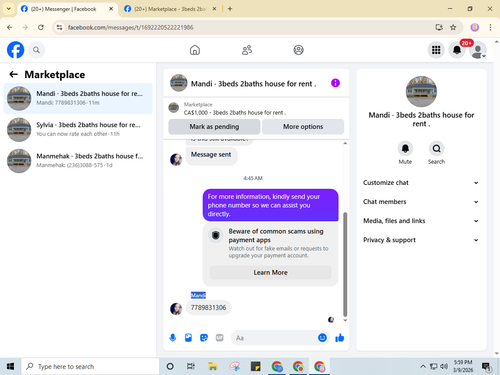Click the 7789831306 message bubble
The width and height of the screenshot is (500, 375).
click(x=208, y=307)
